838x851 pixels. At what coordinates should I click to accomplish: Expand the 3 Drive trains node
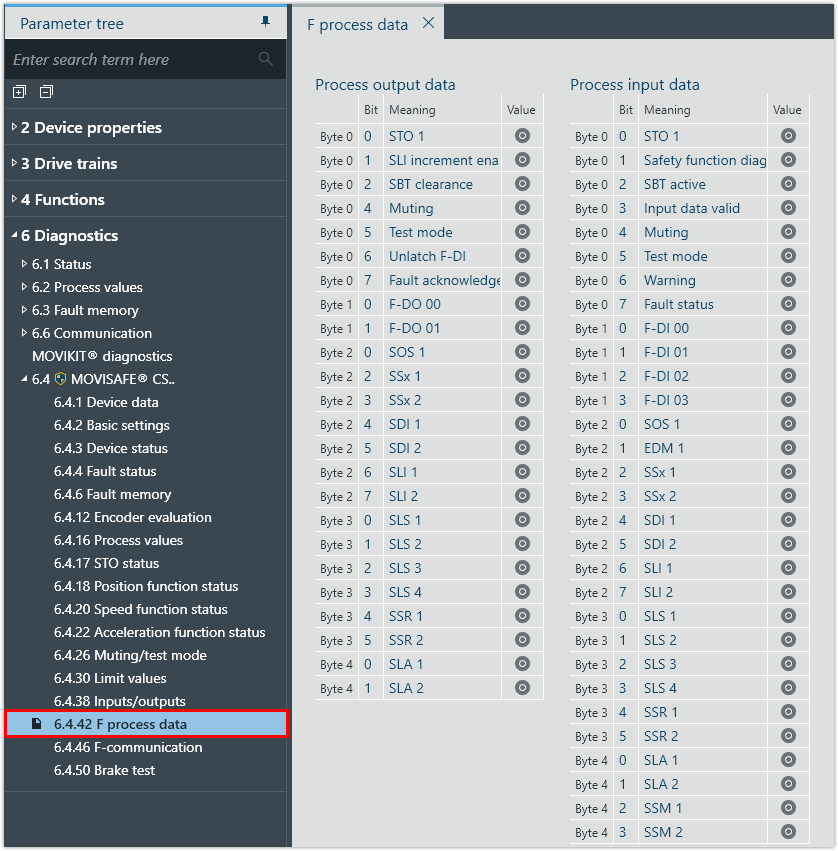[13, 164]
